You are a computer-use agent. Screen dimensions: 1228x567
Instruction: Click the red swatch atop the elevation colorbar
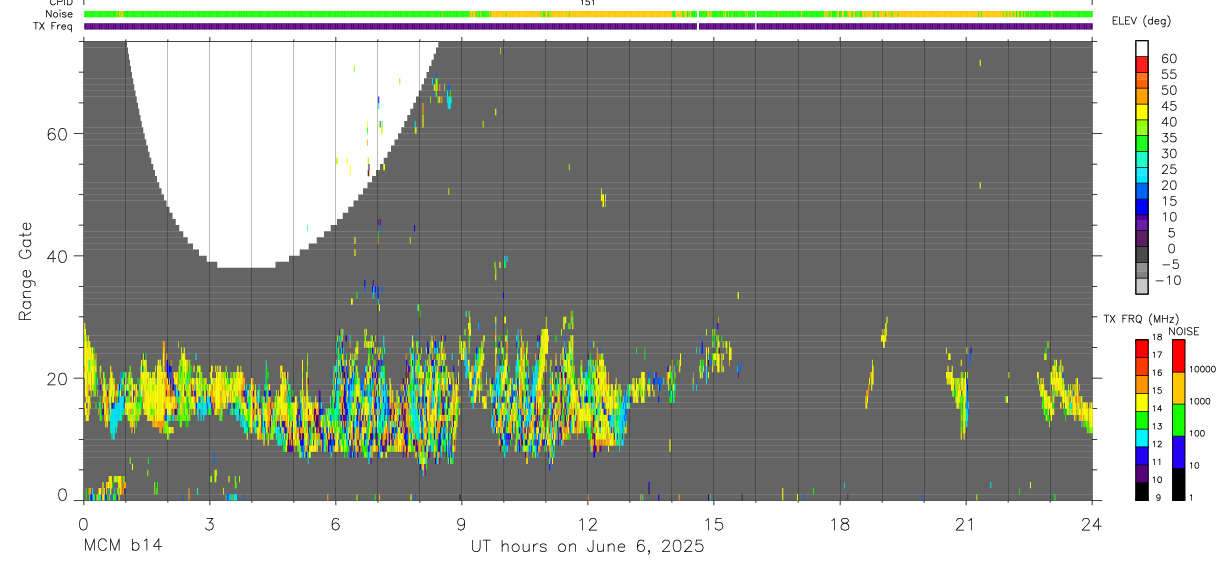[1143, 64]
